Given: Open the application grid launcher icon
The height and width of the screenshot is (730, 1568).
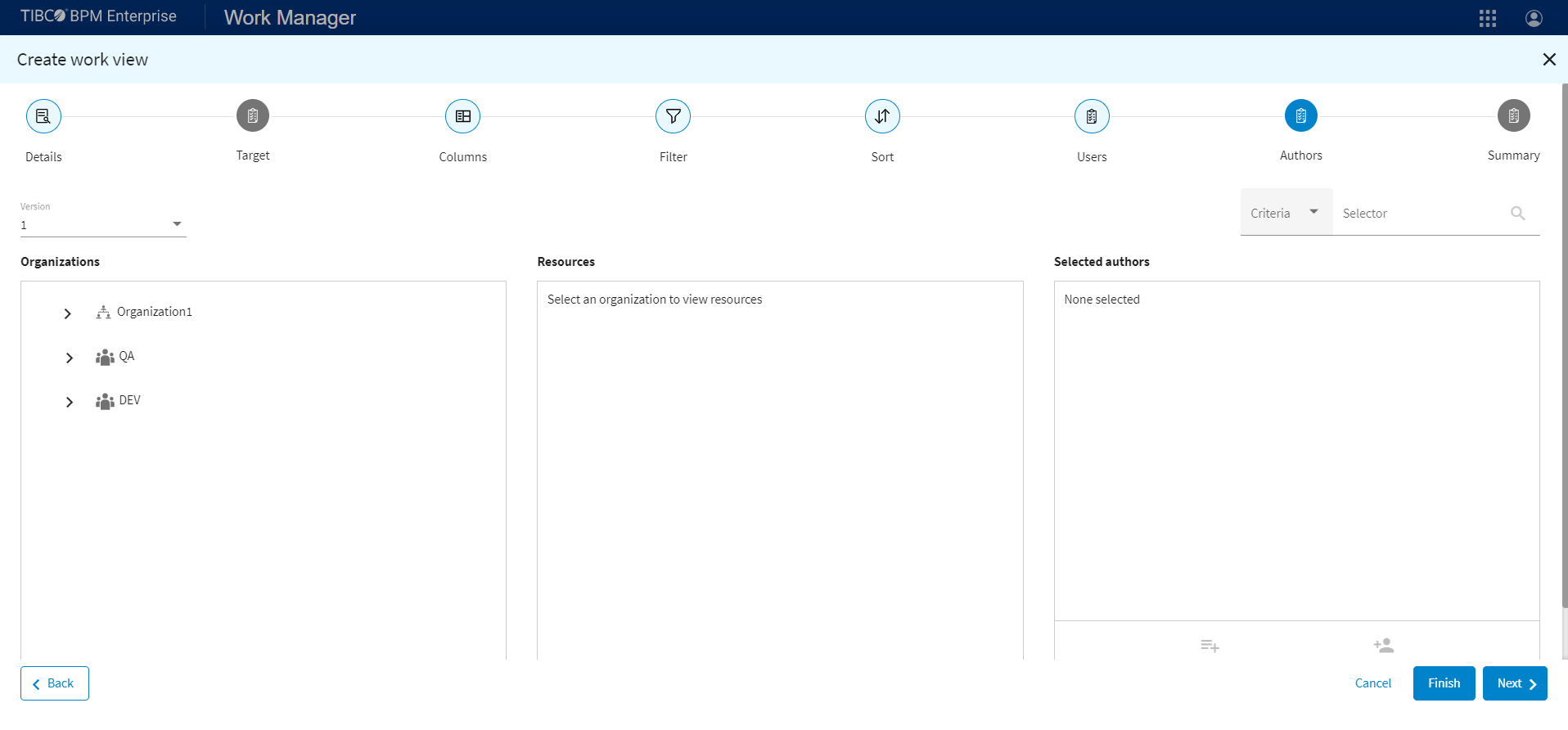Looking at the screenshot, I should (x=1488, y=18).
